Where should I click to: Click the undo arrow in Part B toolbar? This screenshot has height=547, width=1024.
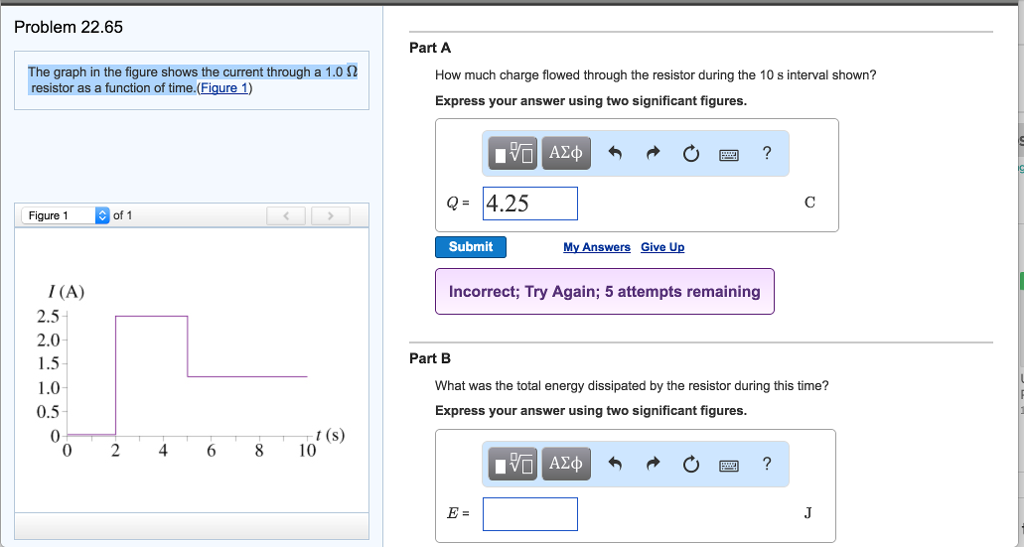pos(615,464)
